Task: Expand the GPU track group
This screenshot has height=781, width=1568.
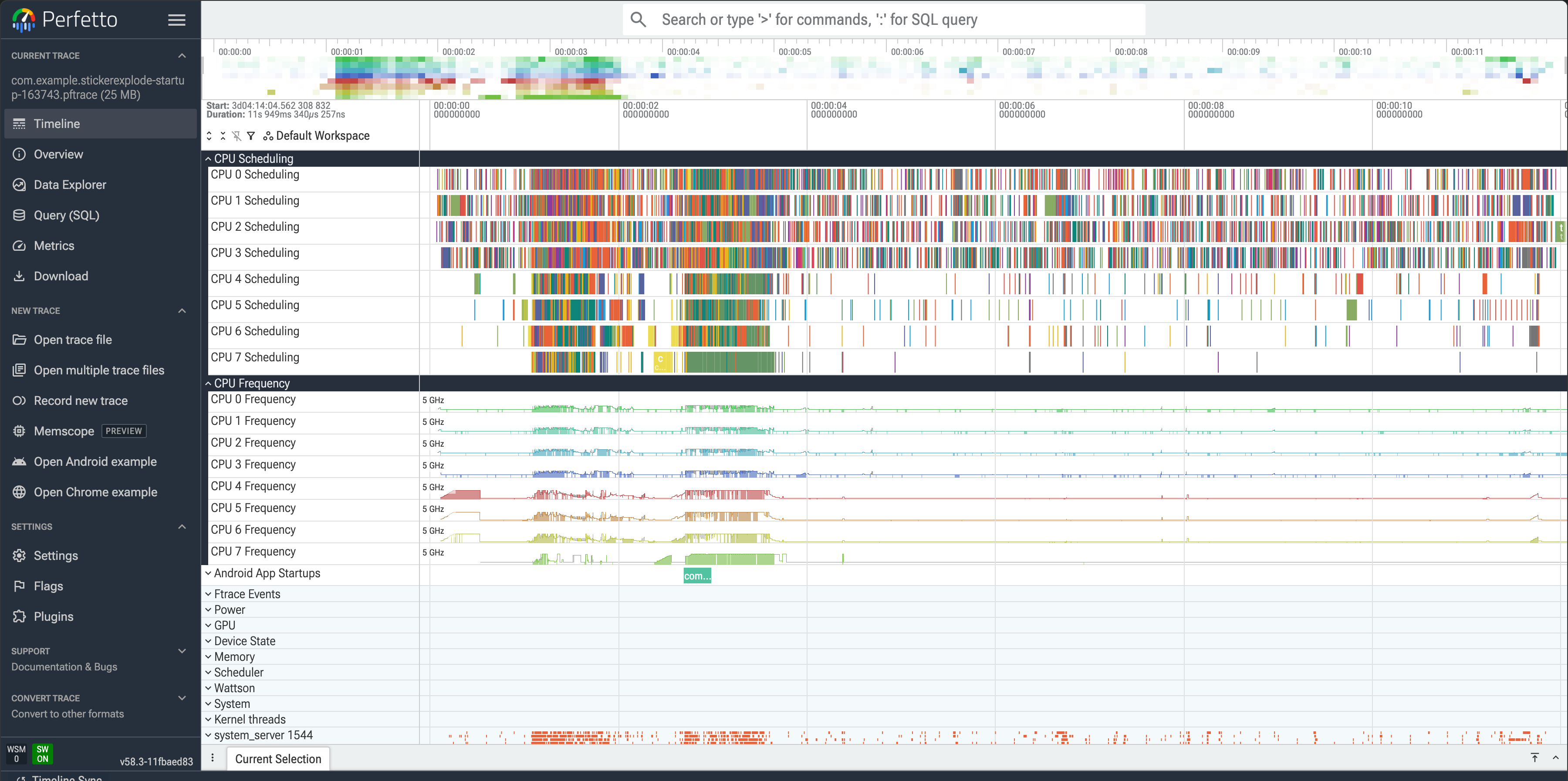Action: tap(208, 625)
